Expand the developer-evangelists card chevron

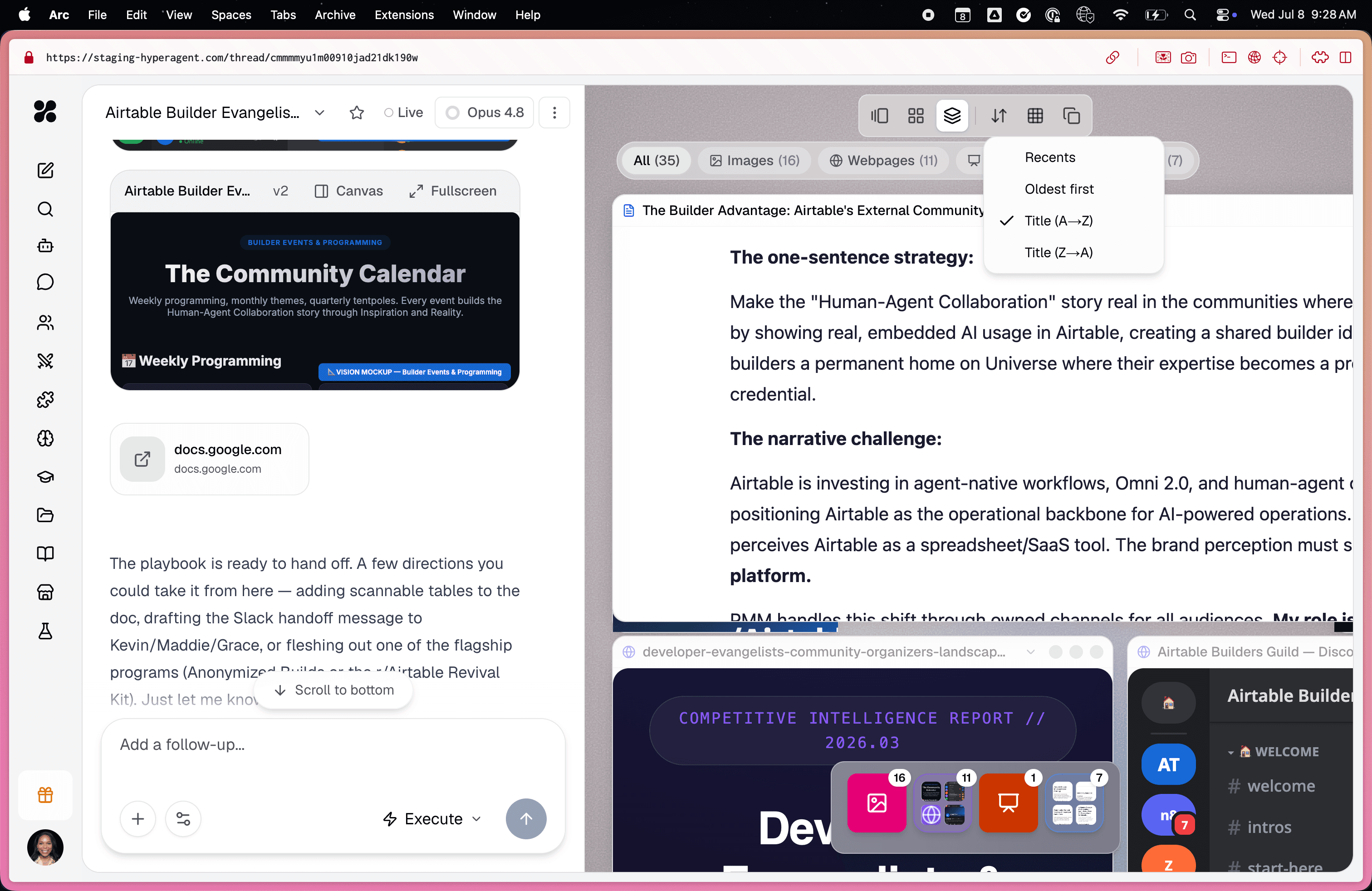[x=1031, y=651]
